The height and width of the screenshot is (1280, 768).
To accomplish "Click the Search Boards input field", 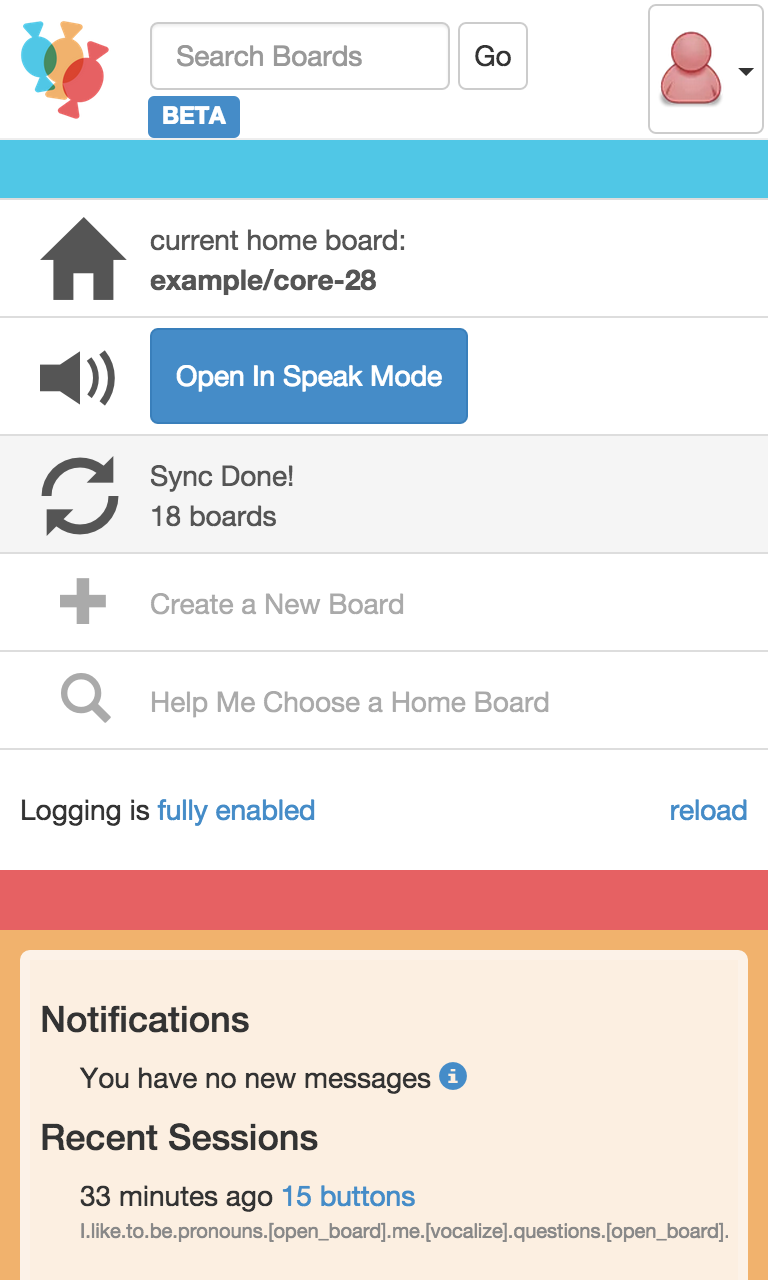I will pyautogui.click(x=300, y=56).
